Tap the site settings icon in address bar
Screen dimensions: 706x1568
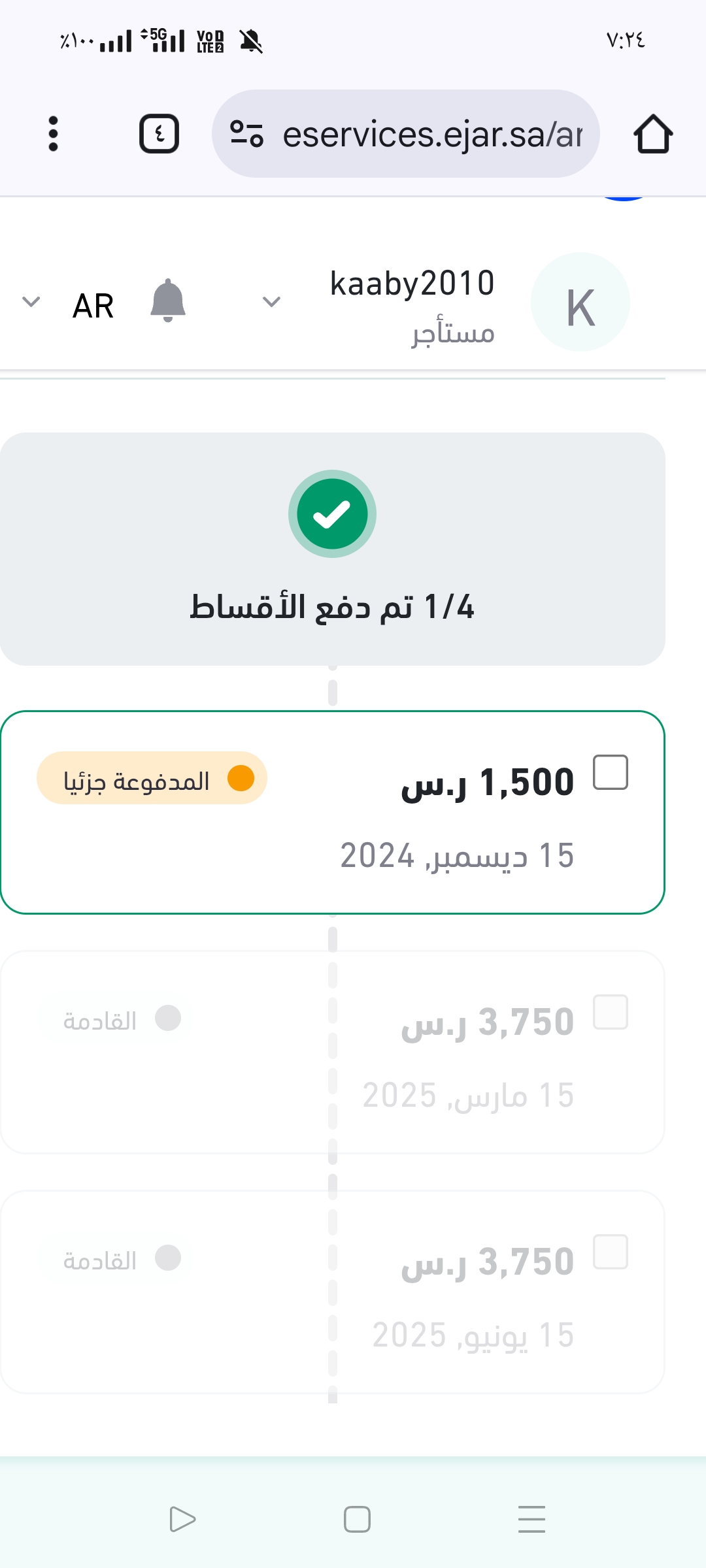pos(246,134)
